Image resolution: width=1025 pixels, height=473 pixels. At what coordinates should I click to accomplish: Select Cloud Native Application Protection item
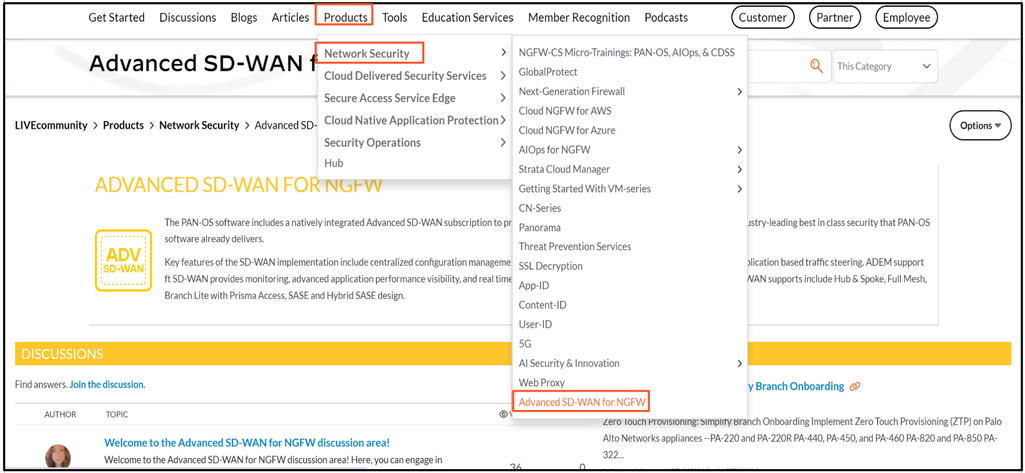click(411, 120)
